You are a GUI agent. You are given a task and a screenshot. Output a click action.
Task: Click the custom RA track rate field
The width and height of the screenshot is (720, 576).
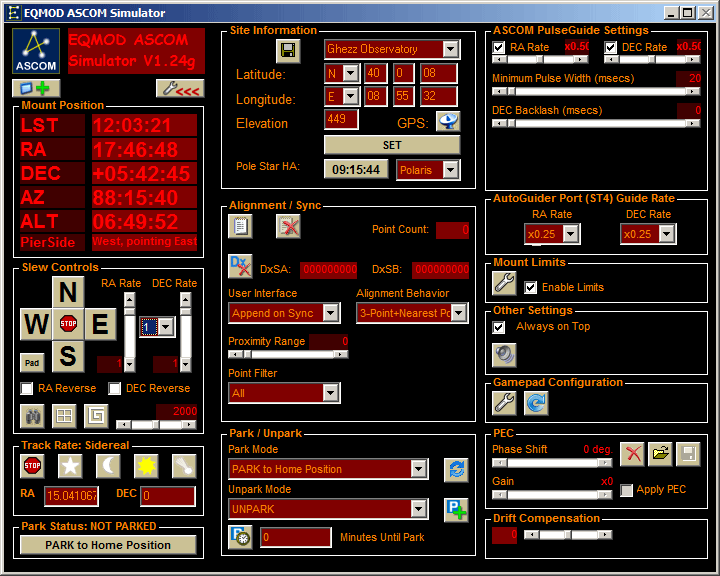pyautogui.click(x=72, y=496)
